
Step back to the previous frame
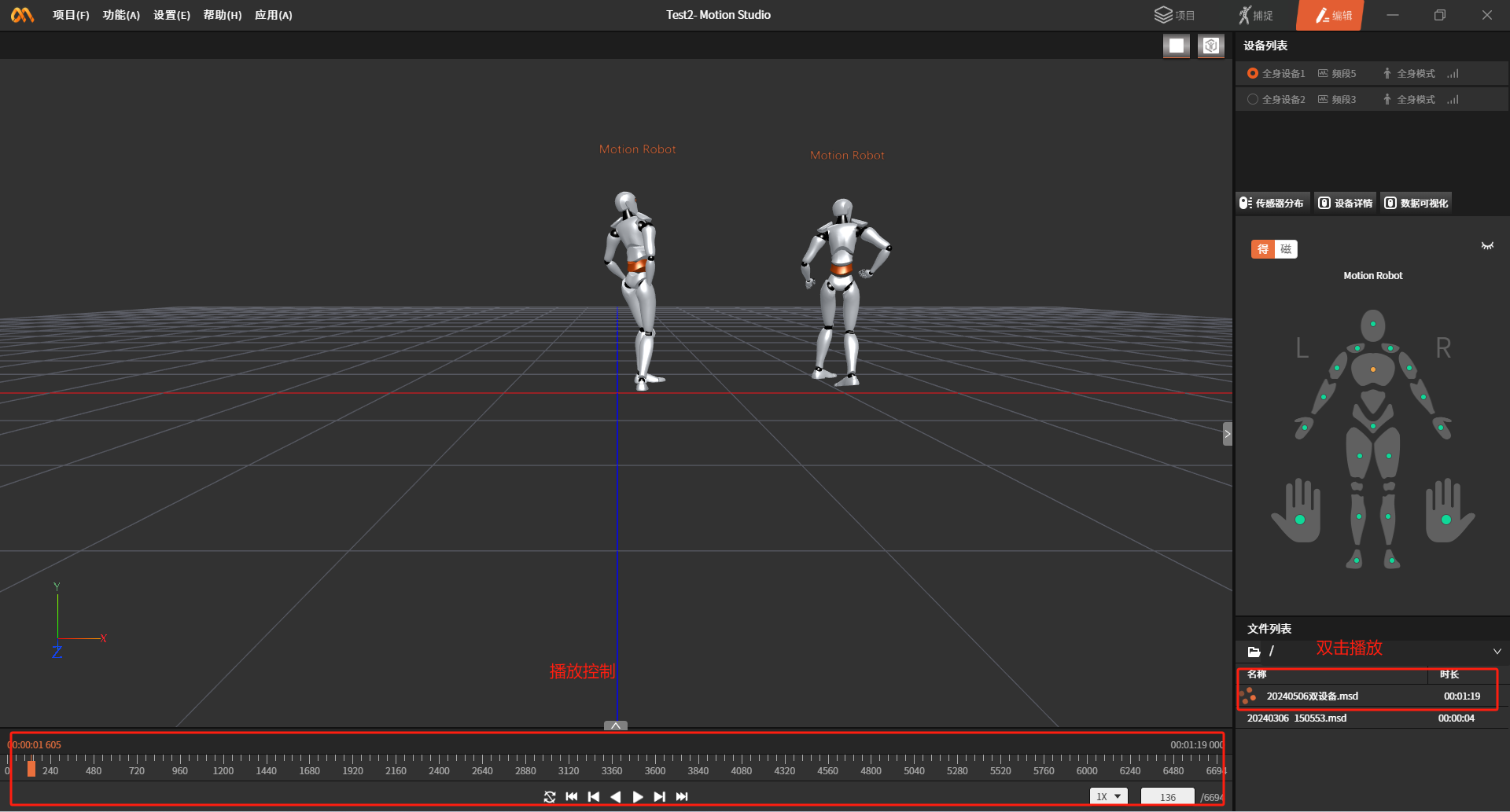click(594, 797)
